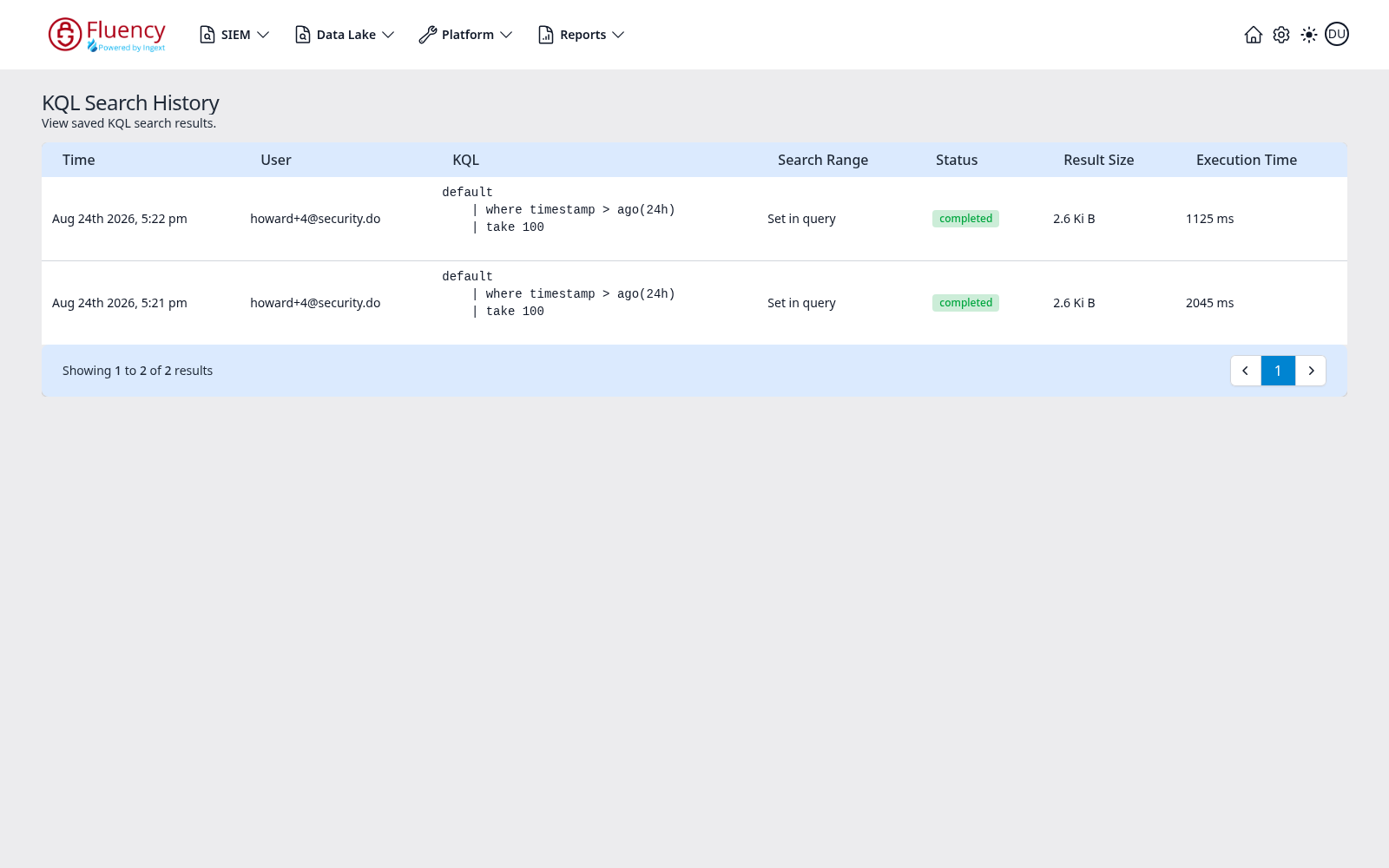Open the DU user avatar menu
Screen dimensions: 1389x868
(x=1337, y=34)
